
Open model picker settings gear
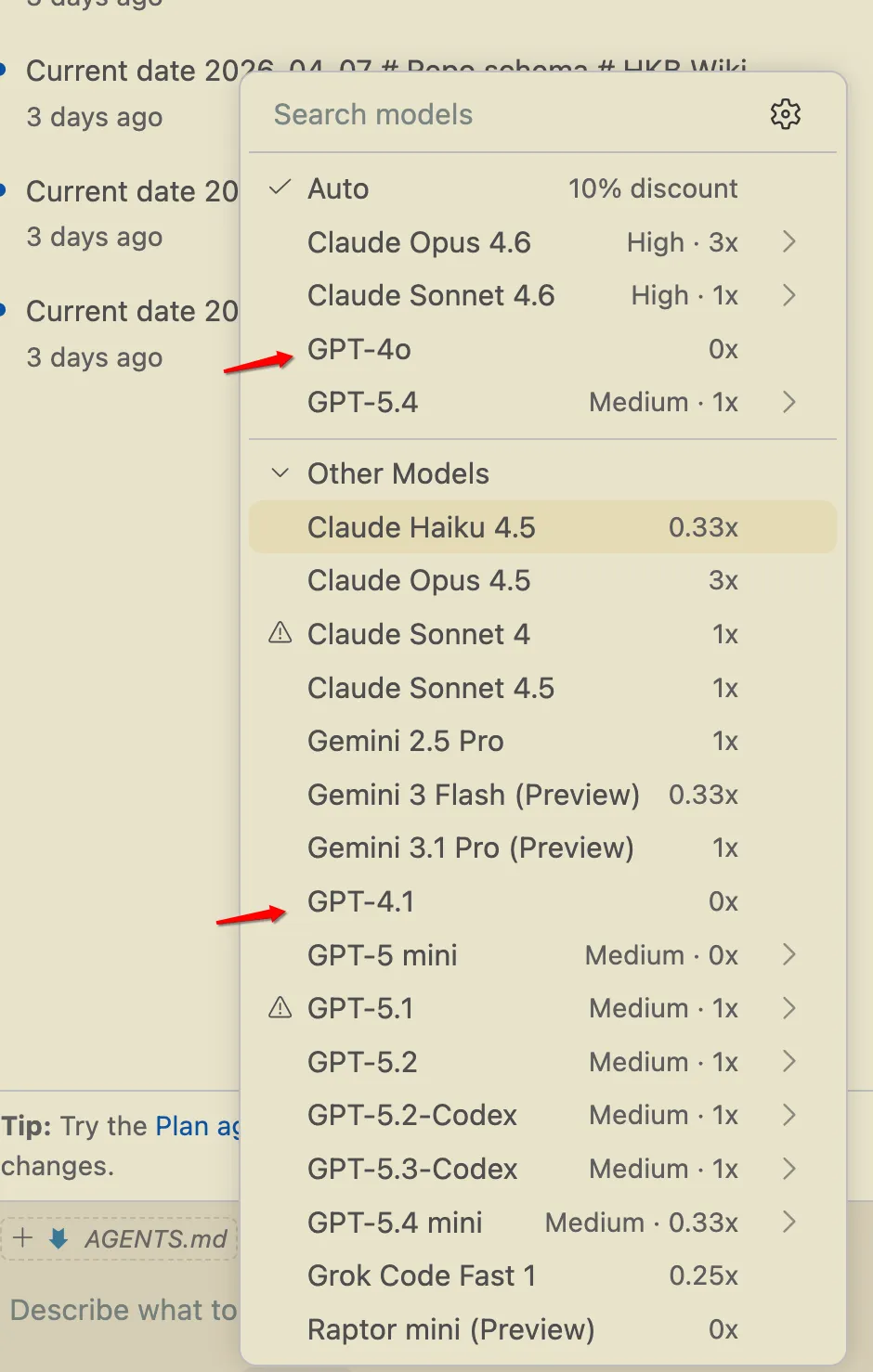[x=785, y=114]
